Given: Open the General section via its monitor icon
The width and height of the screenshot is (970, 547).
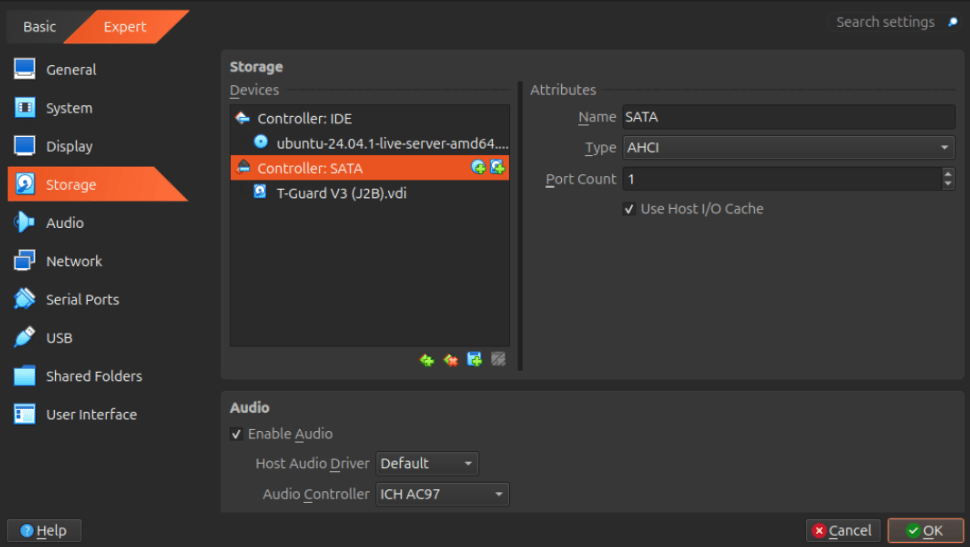Looking at the screenshot, I should point(25,69).
